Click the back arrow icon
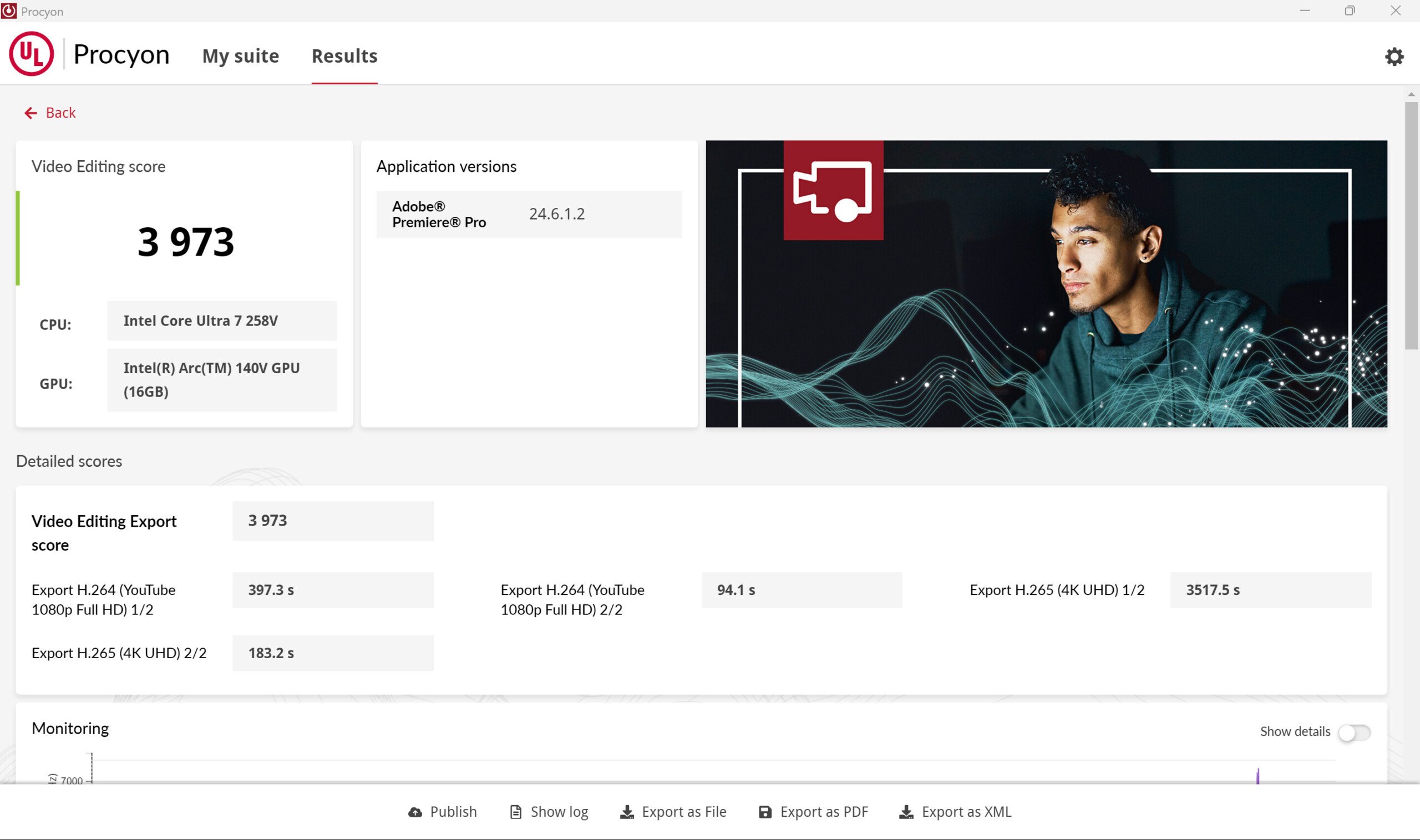The image size is (1420, 840). click(31, 113)
